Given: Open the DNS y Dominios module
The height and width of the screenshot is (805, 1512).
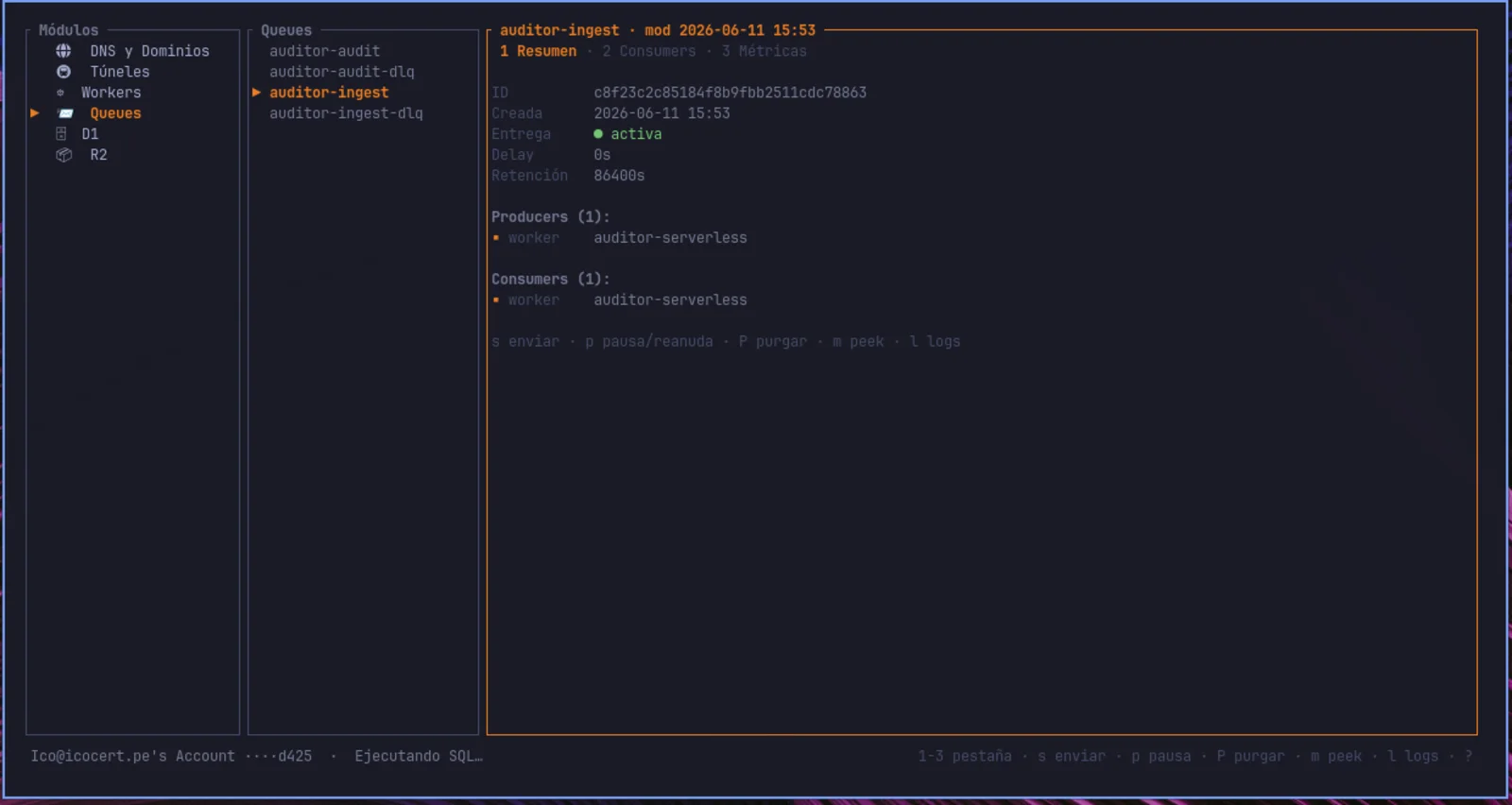Looking at the screenshot, I should (x=149, y=51).
